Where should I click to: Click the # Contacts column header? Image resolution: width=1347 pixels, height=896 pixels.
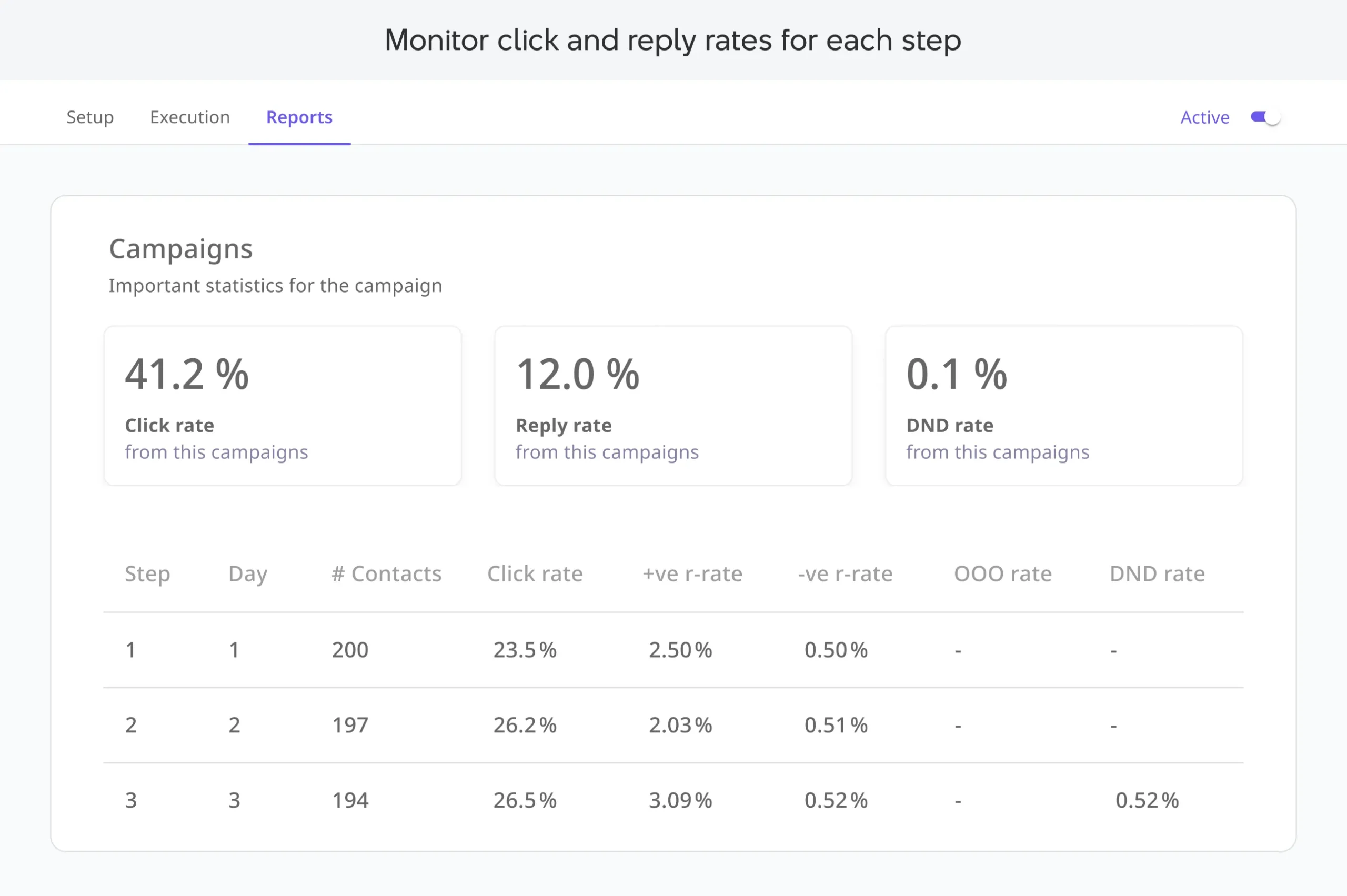point(386,573)
